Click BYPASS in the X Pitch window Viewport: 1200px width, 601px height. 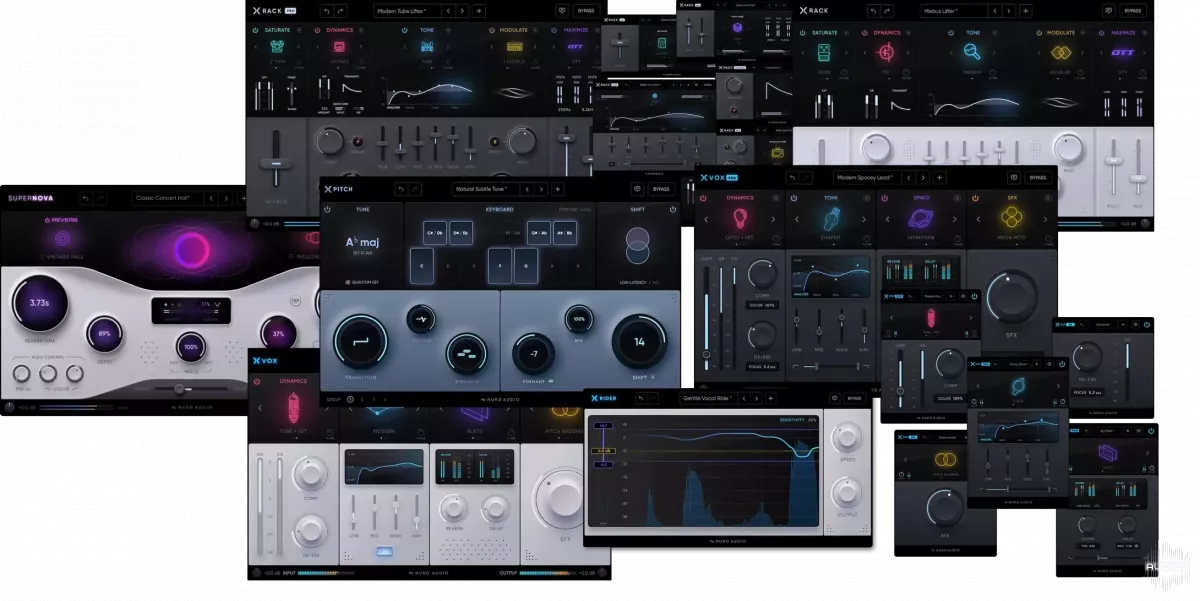click(661, 189)
